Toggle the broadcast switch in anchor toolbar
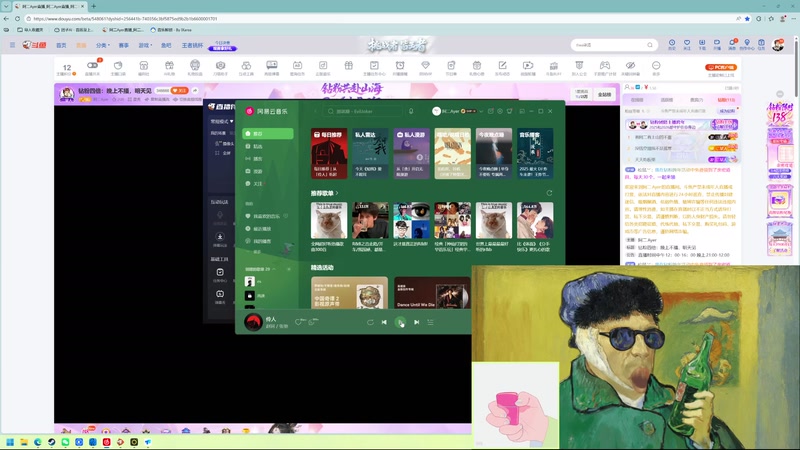The height and width of the screenshot is (450, 800). [92, 67]
